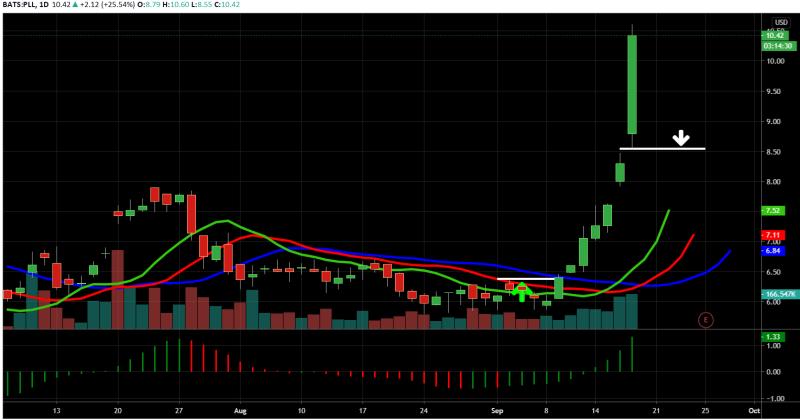This screenshot has height=420, width=800.
Task: Click the 10.42 current price tag
Action: click(774, 36)
